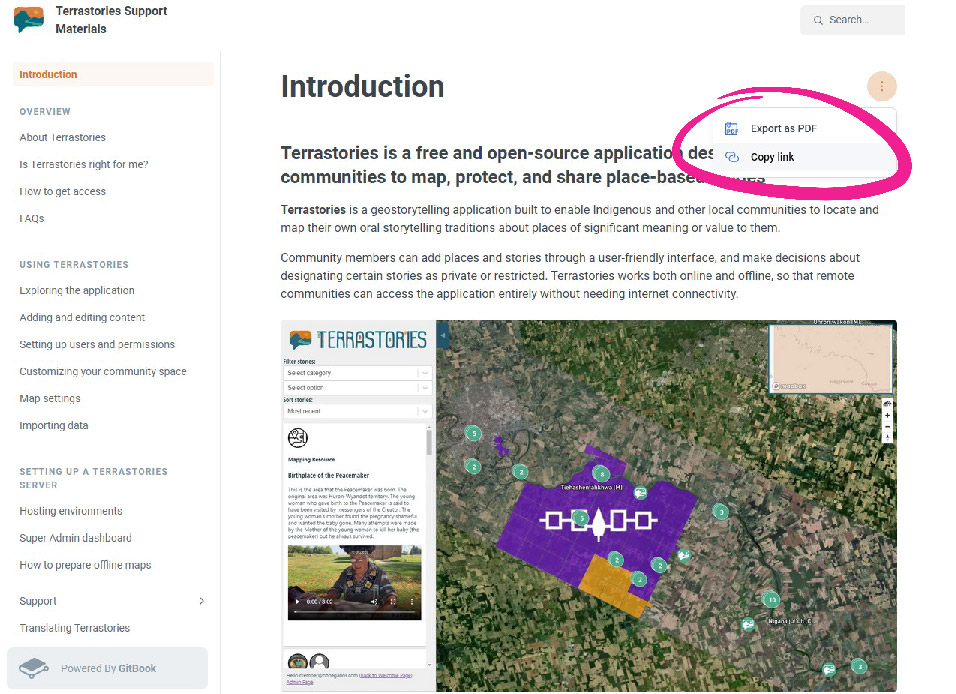Click the Terrastories logo icon in header
The width and height of the screenshot is (956, 694).
29,20
